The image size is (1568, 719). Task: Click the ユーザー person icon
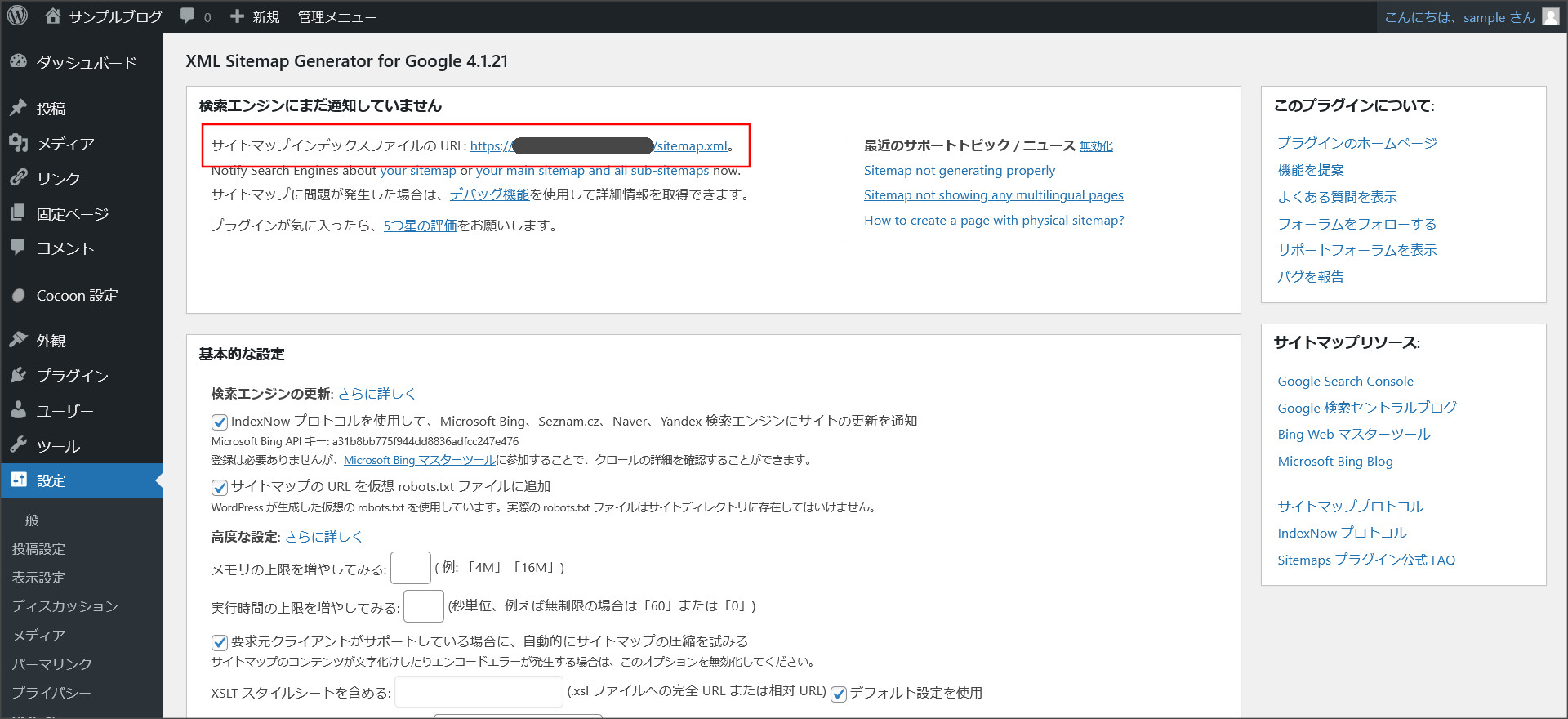coord(18,410)
